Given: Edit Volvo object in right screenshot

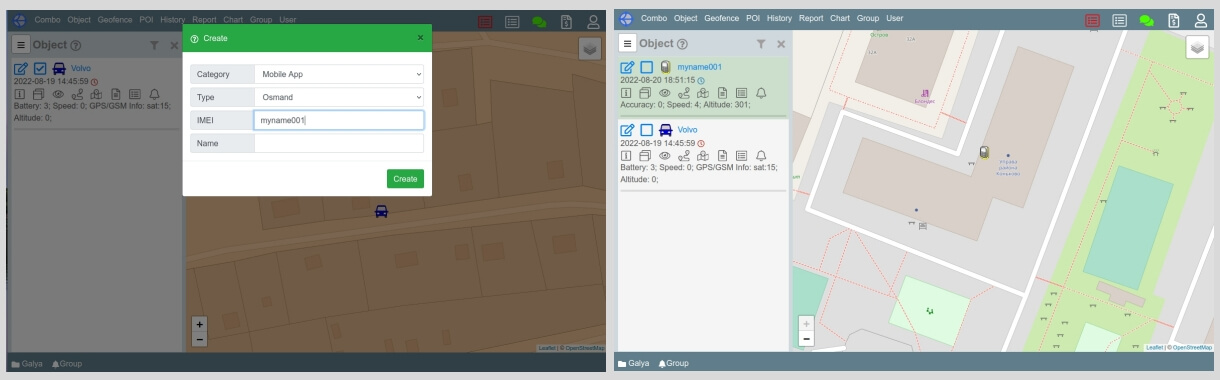Looking at the screenshot, I should [x=628, y=130].
